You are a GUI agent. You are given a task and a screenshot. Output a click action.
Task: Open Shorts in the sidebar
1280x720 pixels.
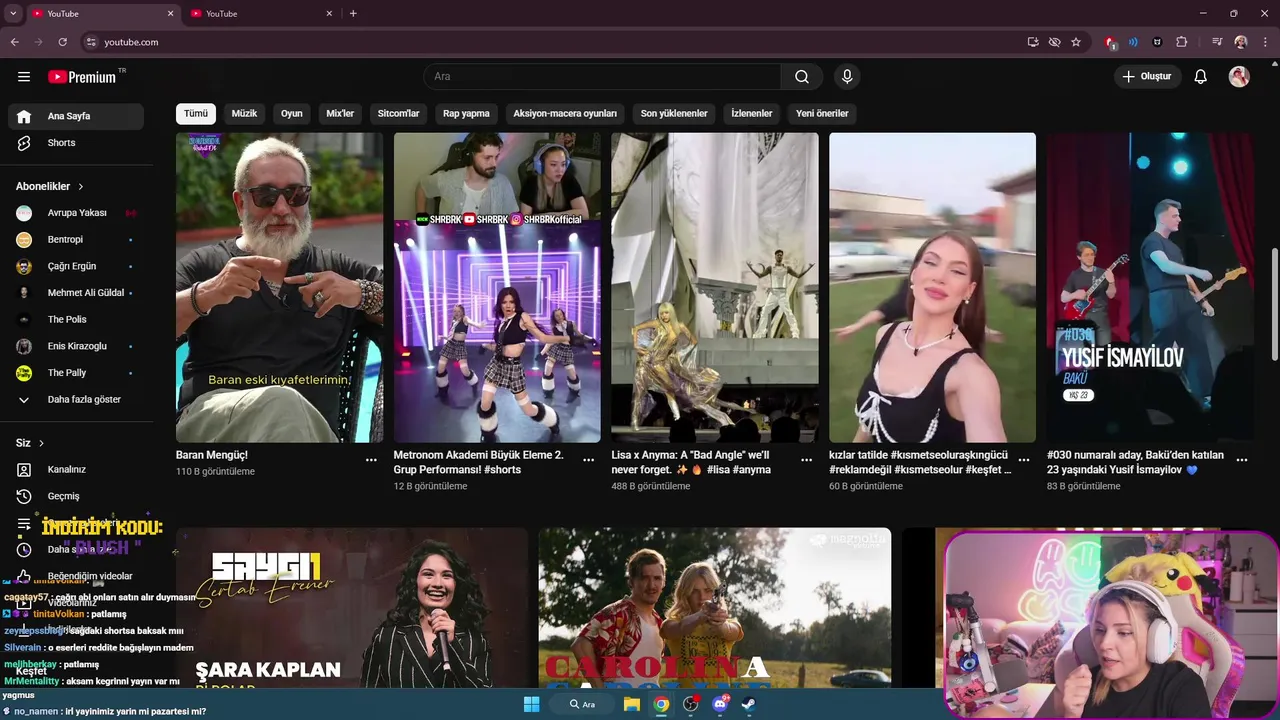click(x=76, y=143)
